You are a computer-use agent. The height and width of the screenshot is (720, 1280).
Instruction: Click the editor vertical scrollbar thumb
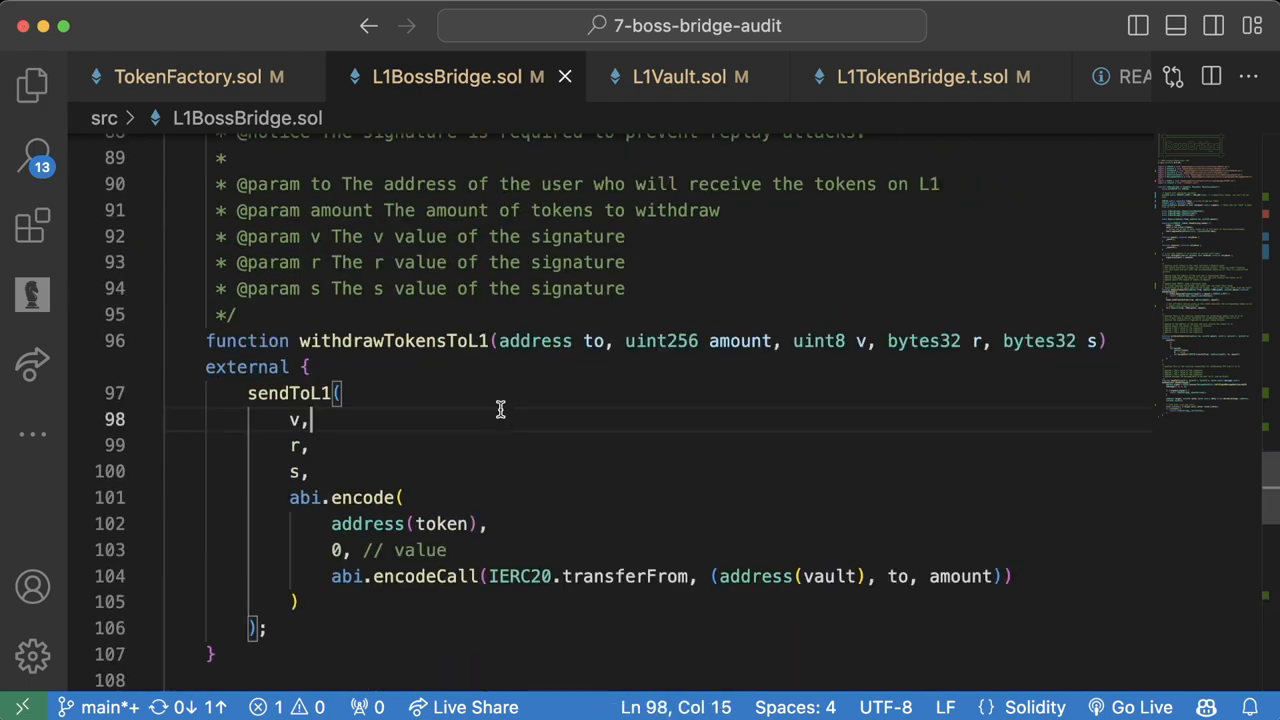[x=1270, y=475]
